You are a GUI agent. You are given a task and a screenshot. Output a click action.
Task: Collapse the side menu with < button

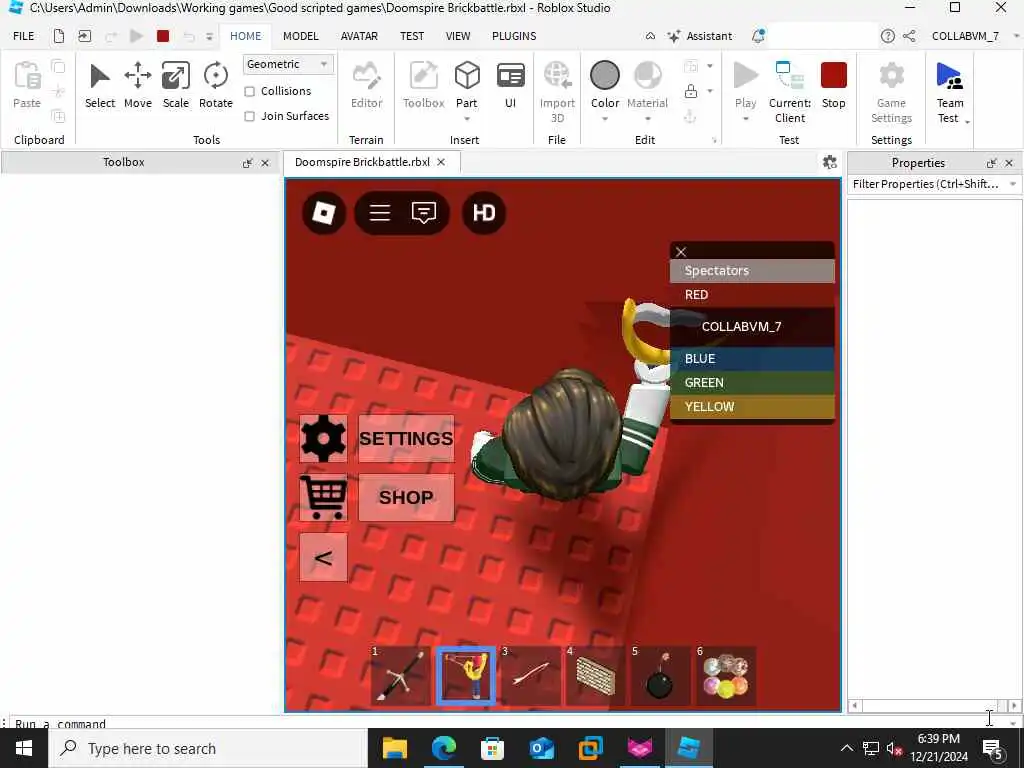pos(323,557)
